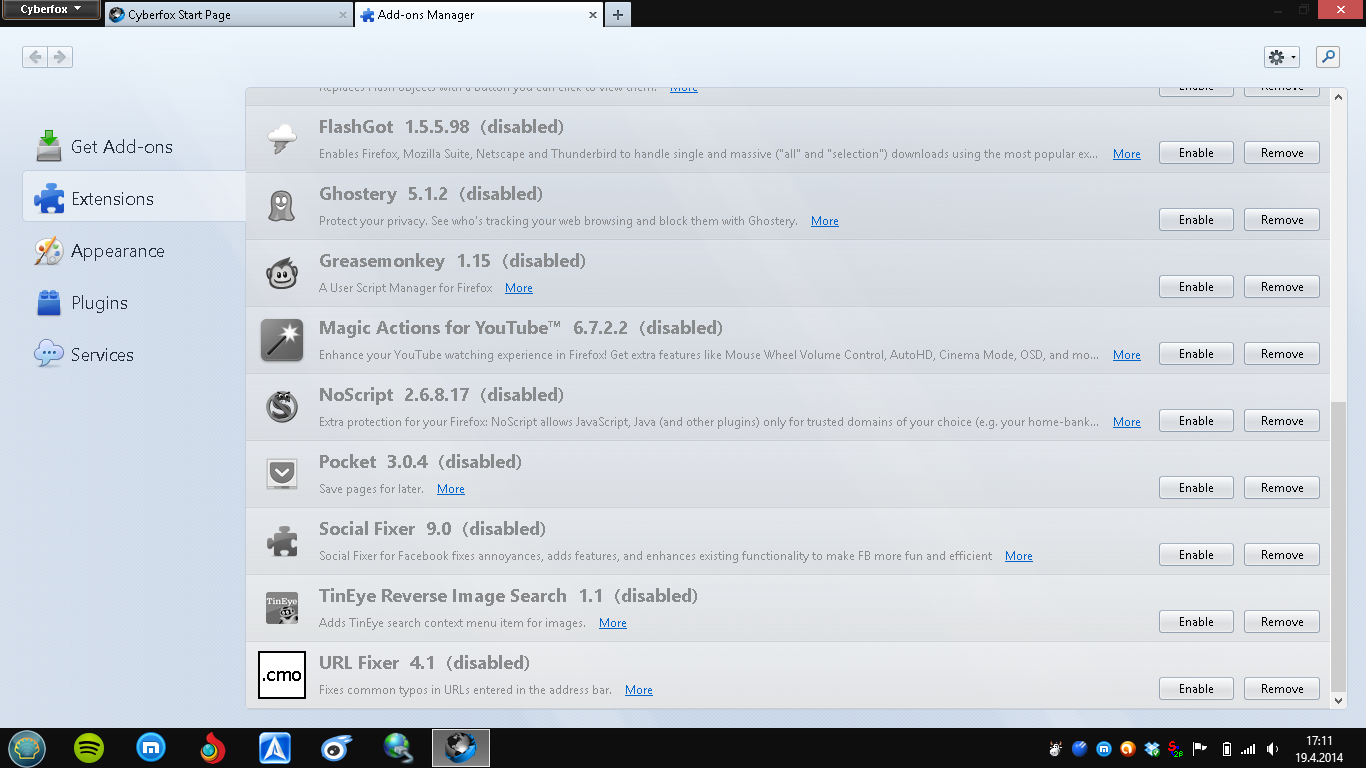This screenshot has height=768, width=1366.
Task: Open the More link for Social Fixer
Action: click(x=1019, y=556)
